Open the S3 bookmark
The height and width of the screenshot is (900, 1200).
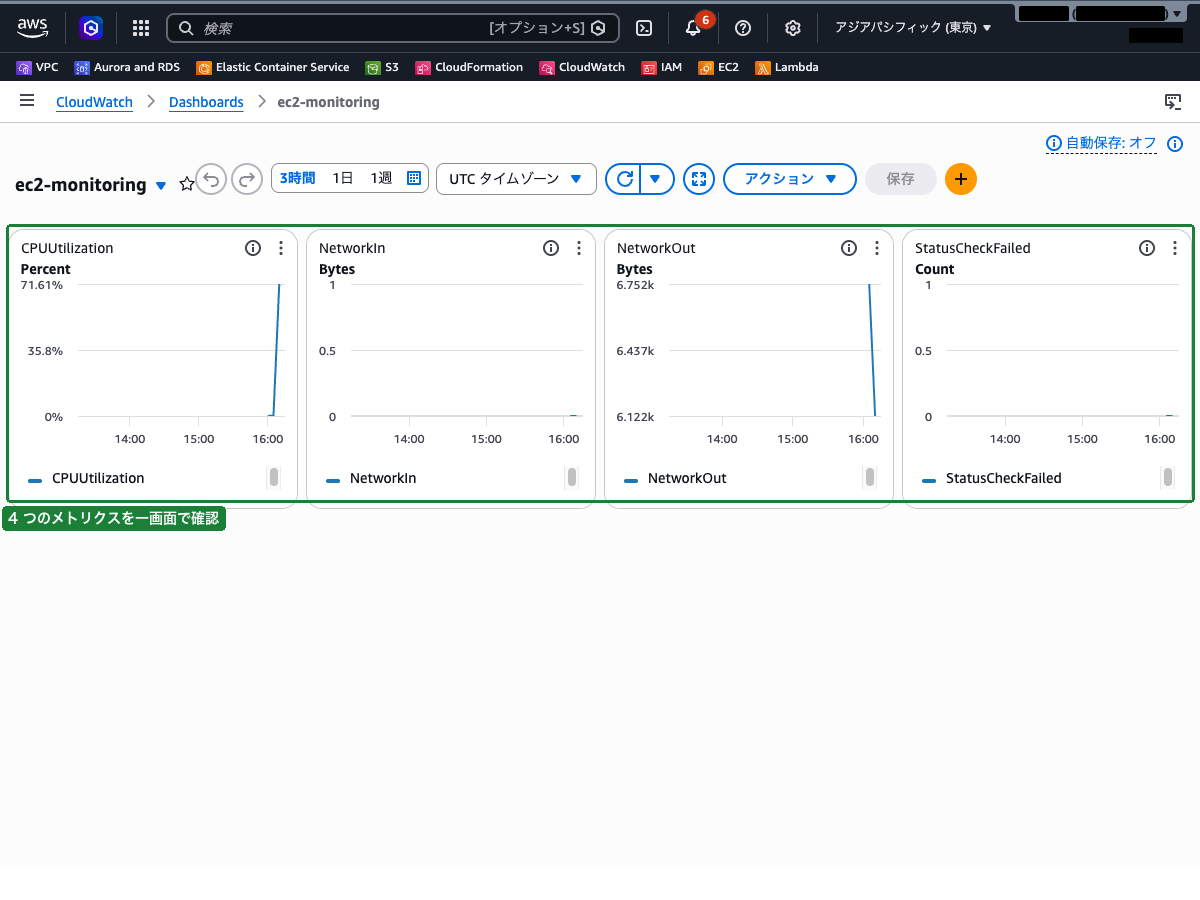pos(382,67)
